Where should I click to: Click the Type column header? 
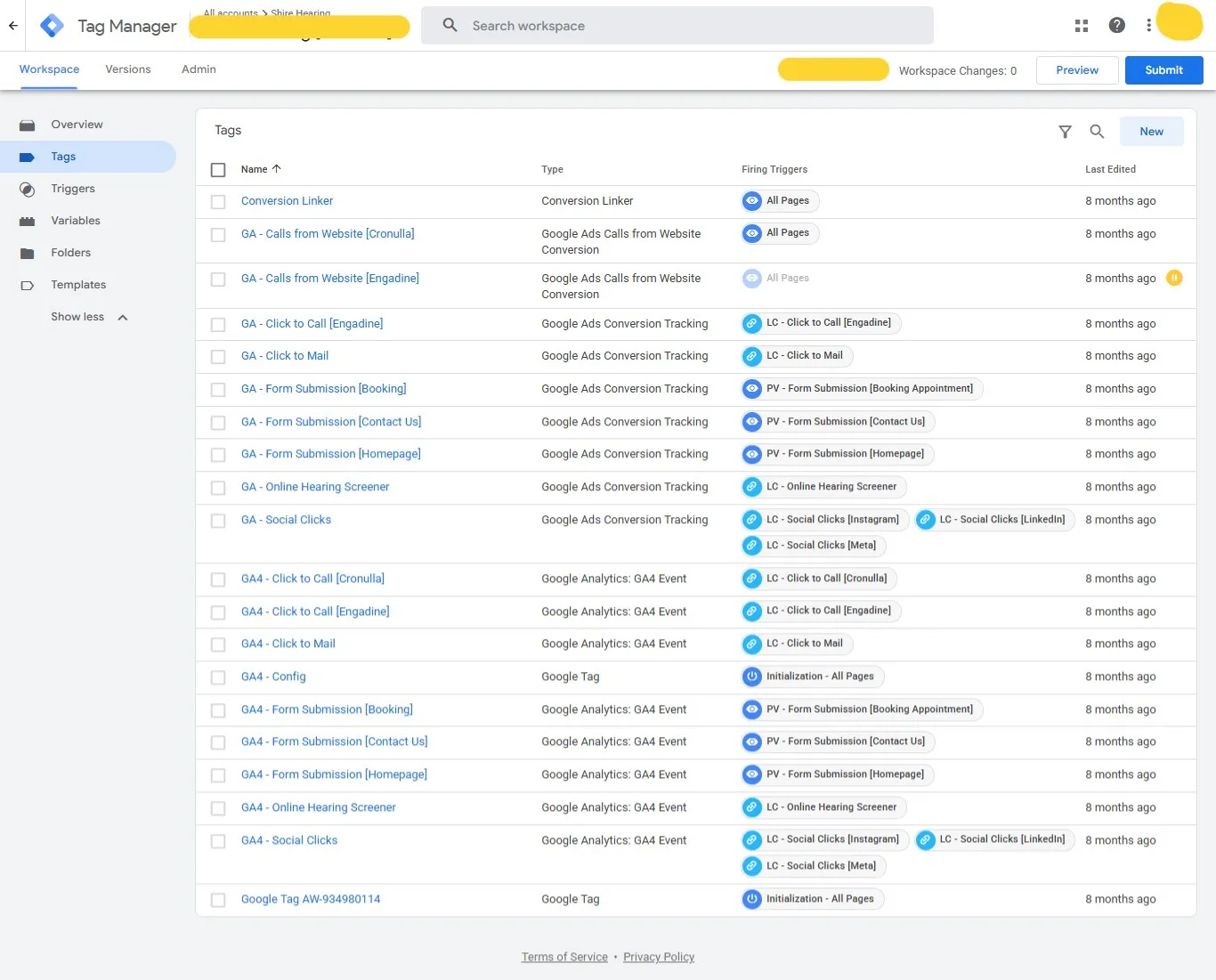552,169
